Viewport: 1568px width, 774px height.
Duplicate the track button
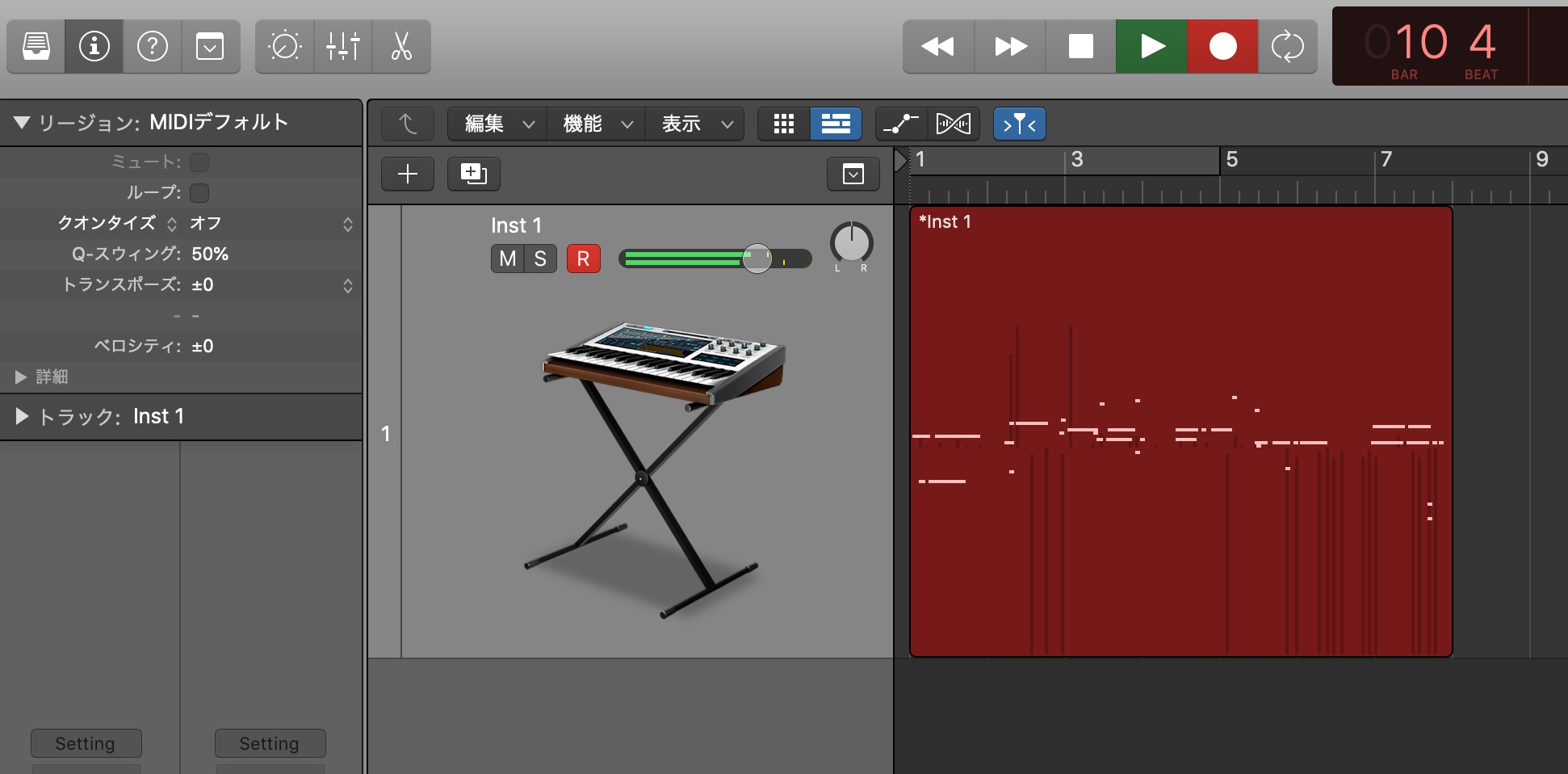point(474,174)
